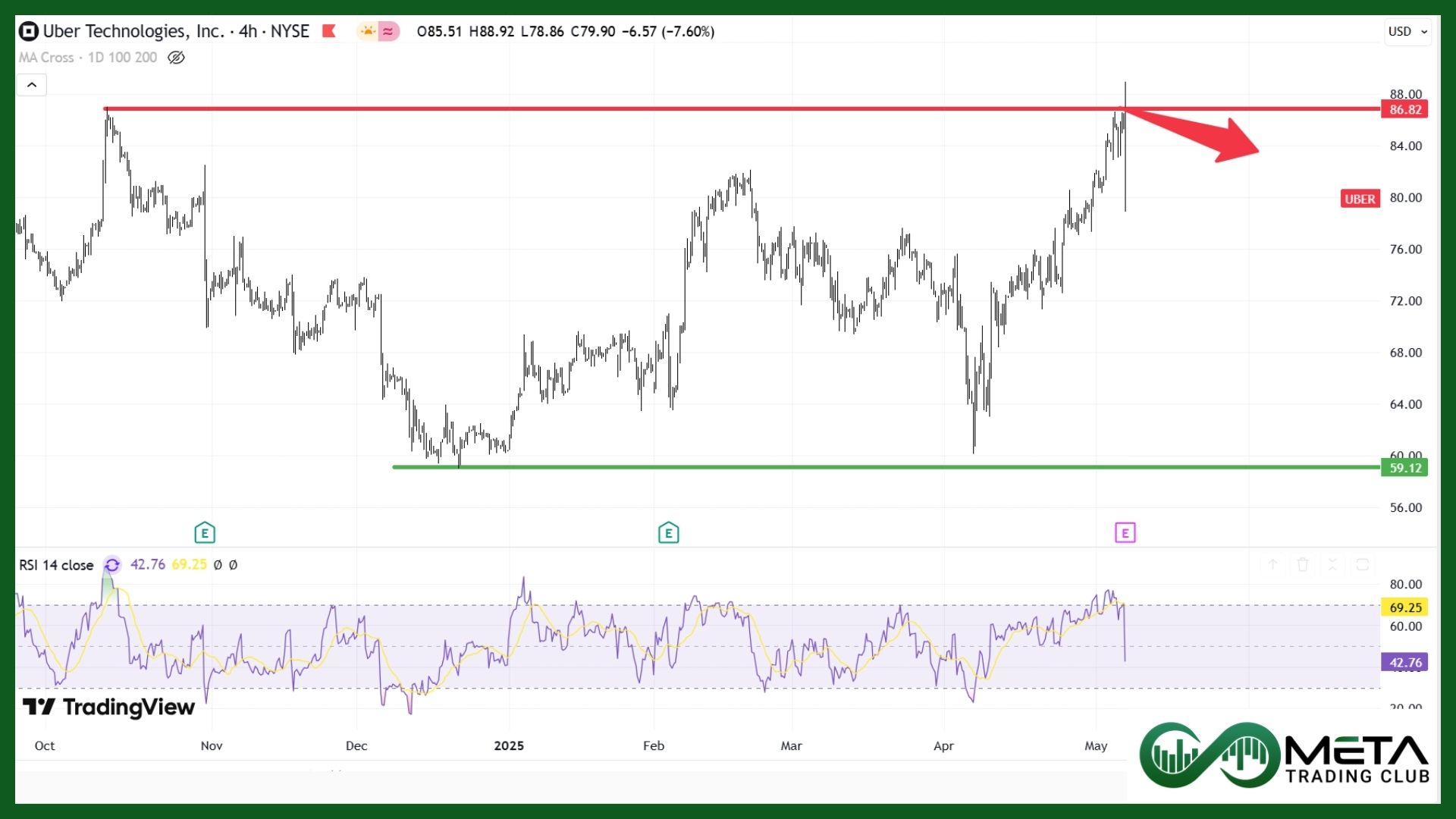Click the red flag icon next to NYSE
Screen dimensions: 1456x819
tap(329, 31)
